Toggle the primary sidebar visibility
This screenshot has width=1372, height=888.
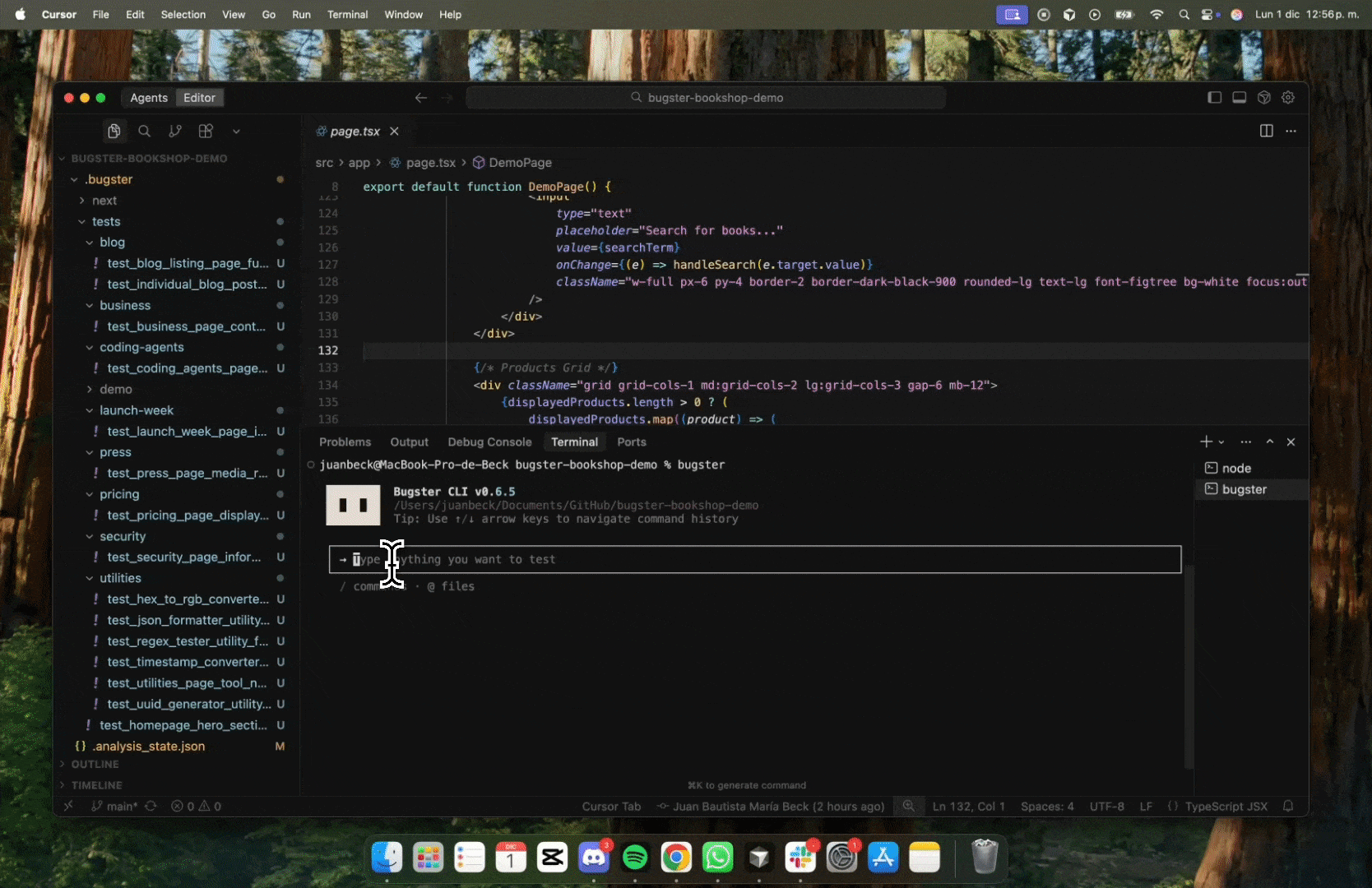tap(1214, 98)
